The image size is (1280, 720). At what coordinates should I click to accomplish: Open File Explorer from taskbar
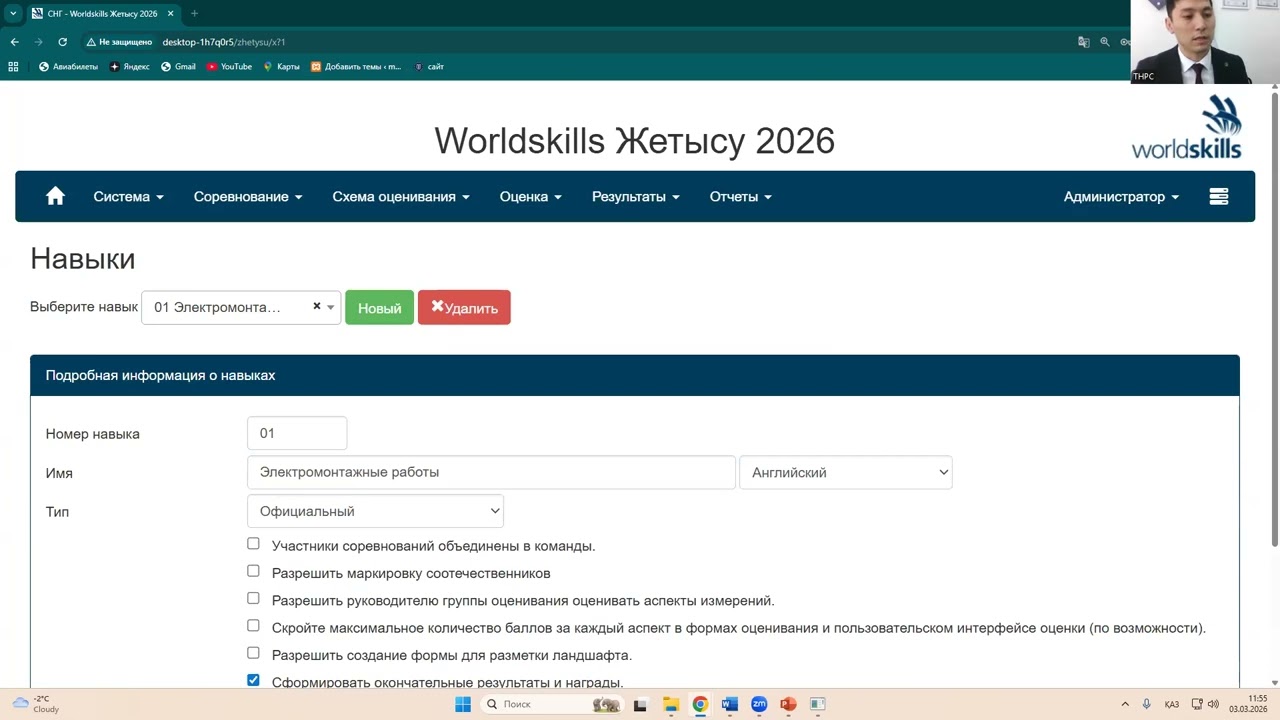tap(671, 704)
